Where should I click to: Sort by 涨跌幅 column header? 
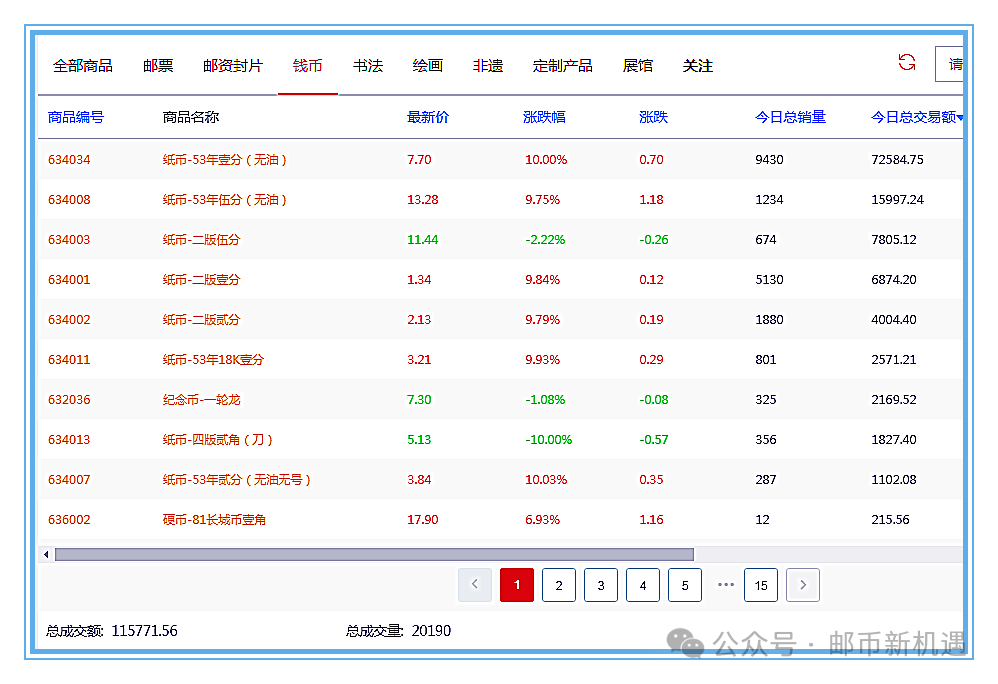tap(544, 117)
